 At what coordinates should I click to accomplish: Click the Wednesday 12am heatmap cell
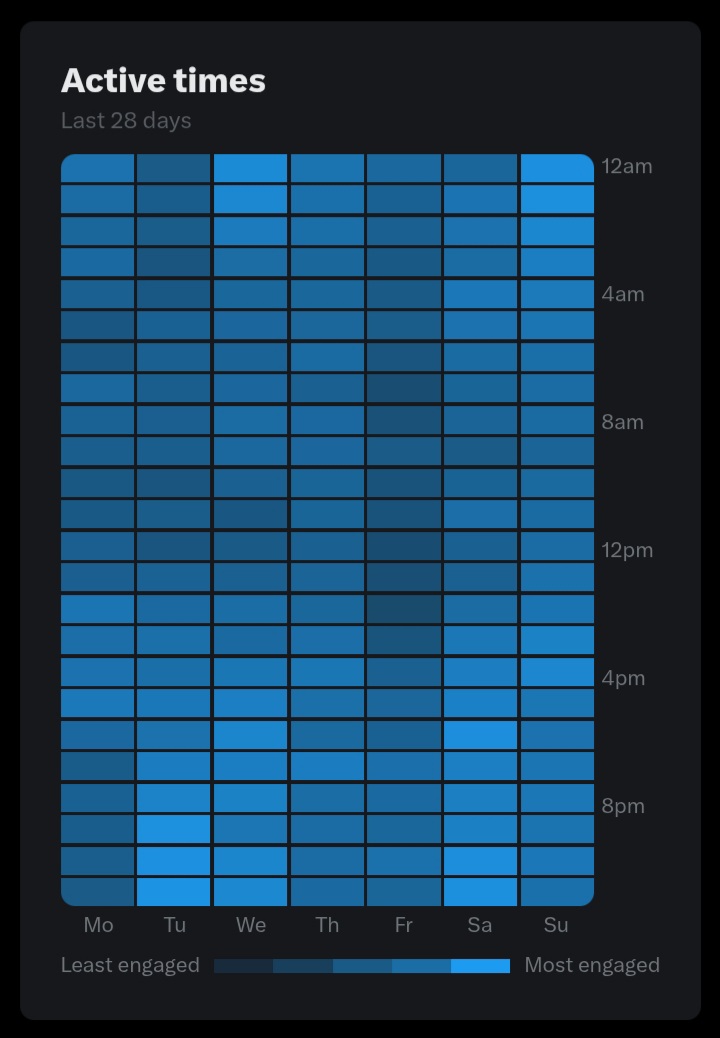click(x=250, y=168)
